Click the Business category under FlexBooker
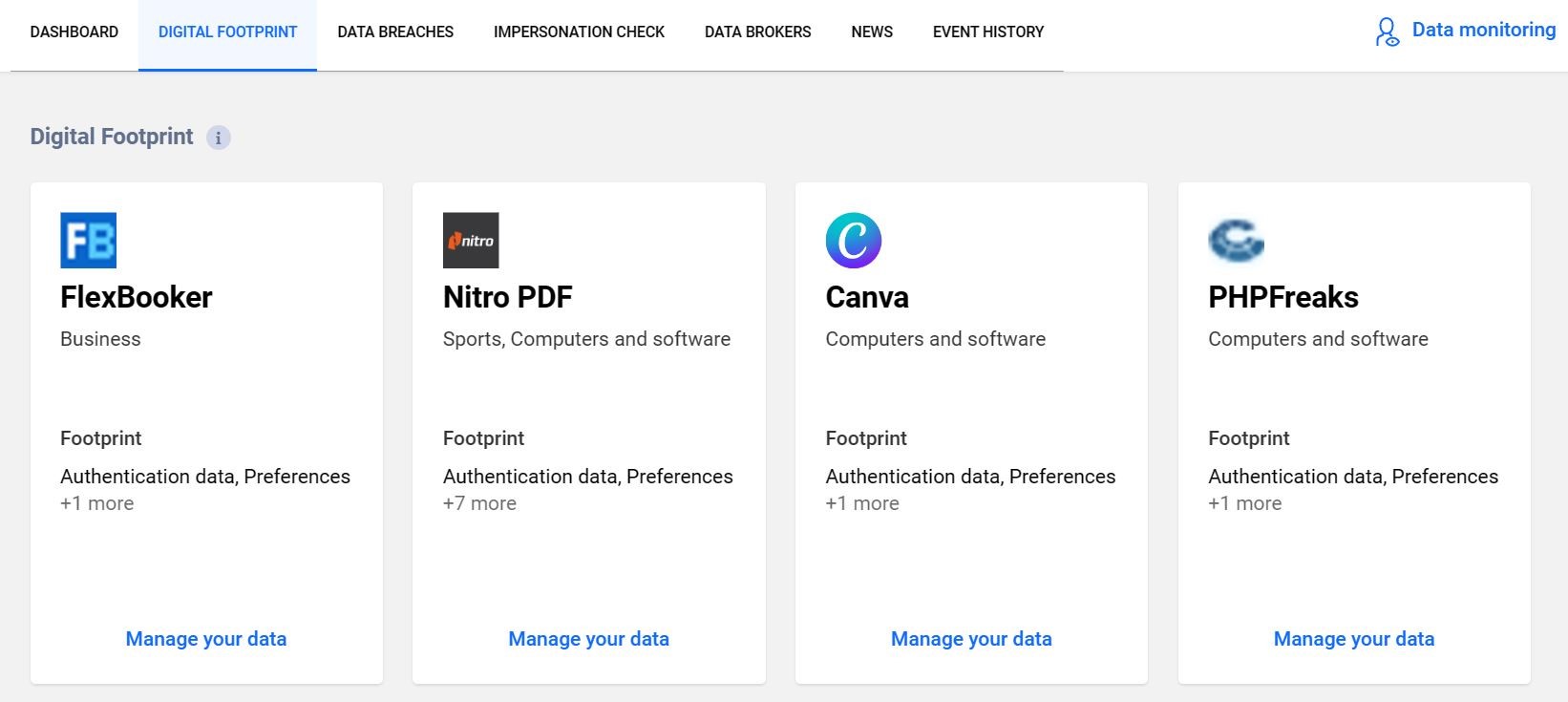The height and width of the screenshot is (702, 1568). [x=100, y=339]
